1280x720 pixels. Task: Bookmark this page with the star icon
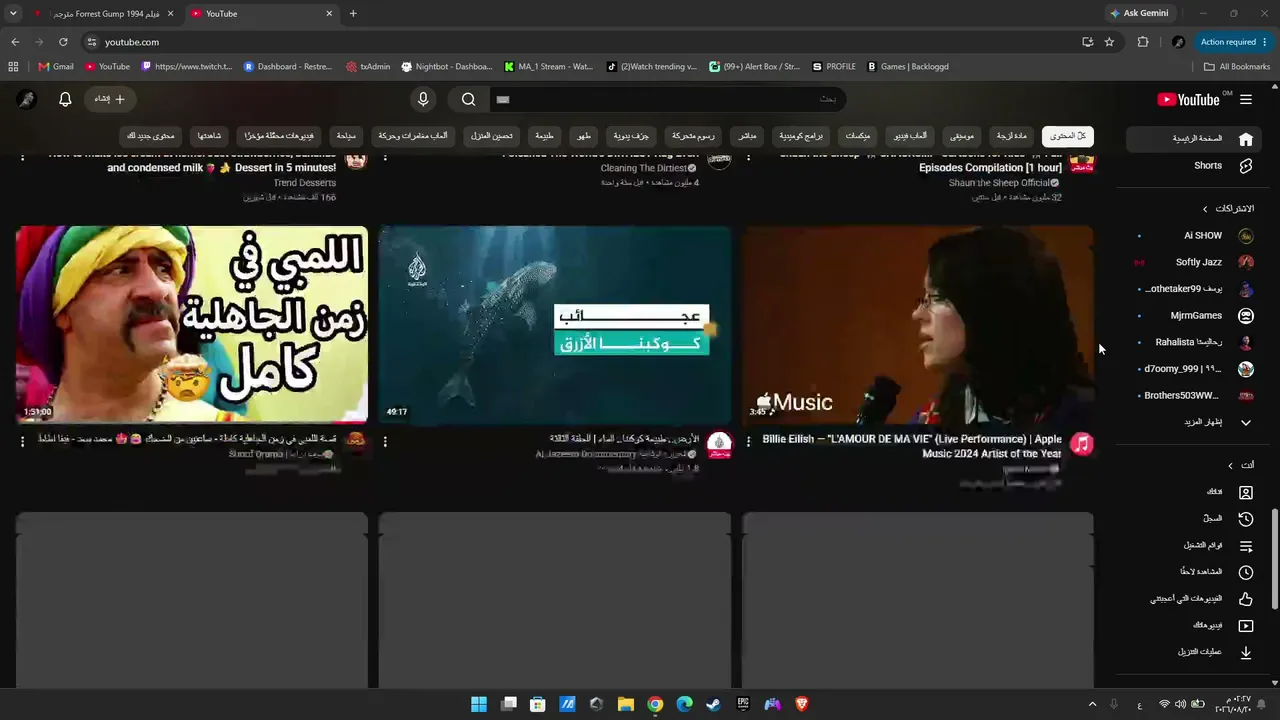click(x=1109, y=42)
